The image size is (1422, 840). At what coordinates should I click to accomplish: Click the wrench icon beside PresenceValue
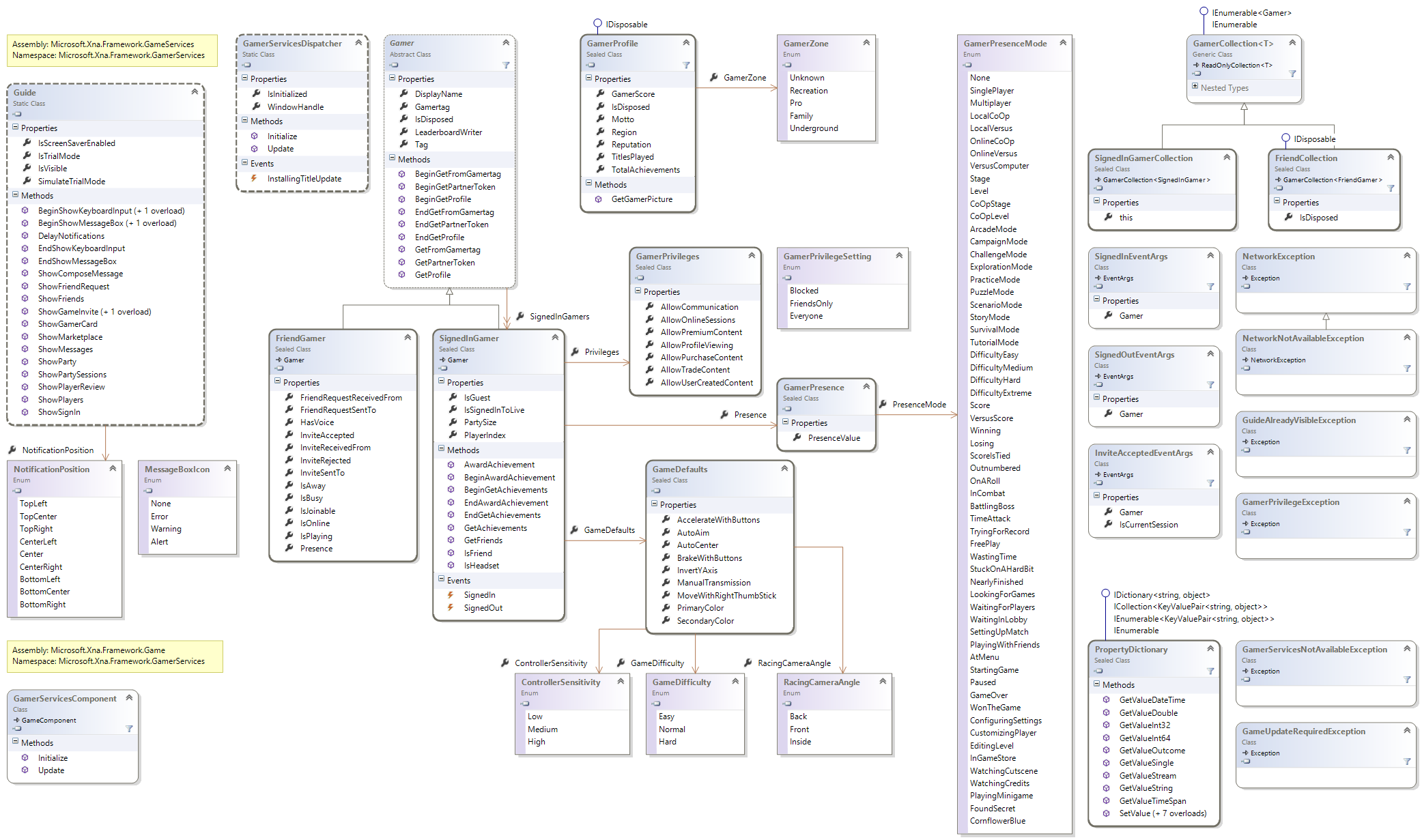pyautogui.click(x=797, y=438)
